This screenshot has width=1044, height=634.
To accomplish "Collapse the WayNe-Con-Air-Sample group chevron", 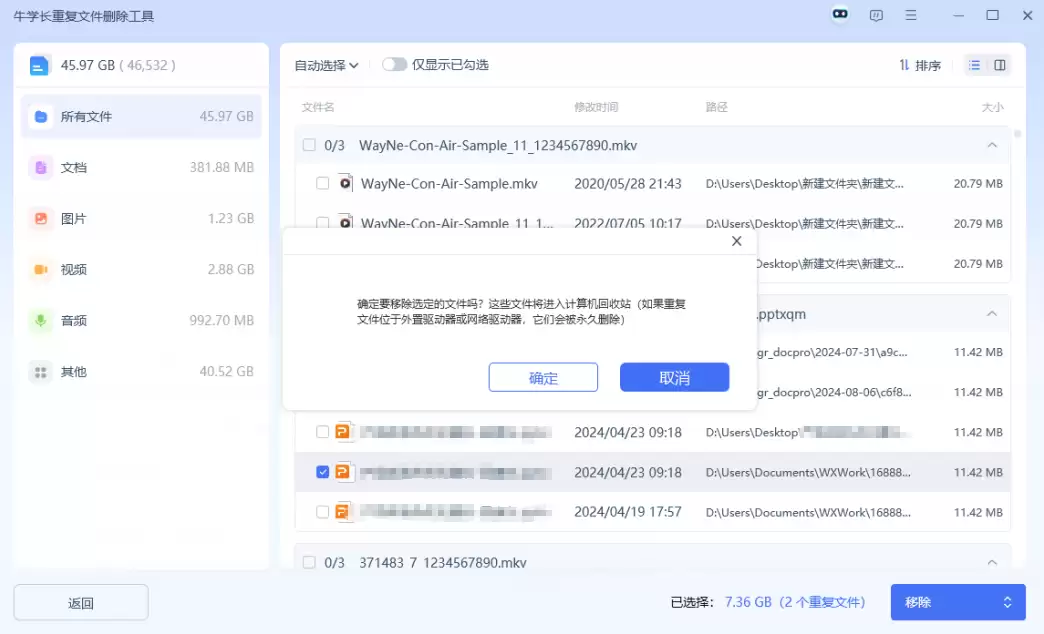I will (992, 145).
